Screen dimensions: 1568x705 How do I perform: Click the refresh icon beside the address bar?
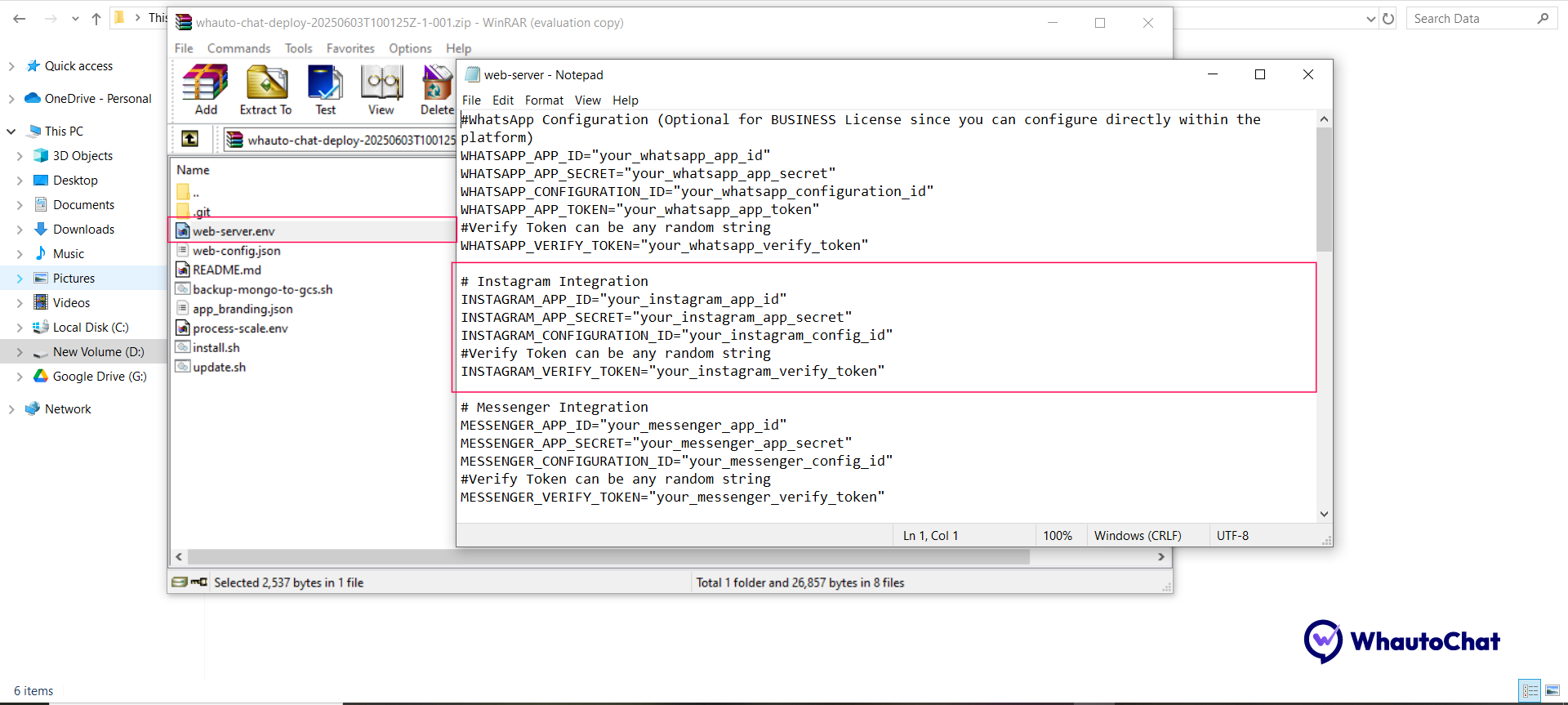[1388, 19]
